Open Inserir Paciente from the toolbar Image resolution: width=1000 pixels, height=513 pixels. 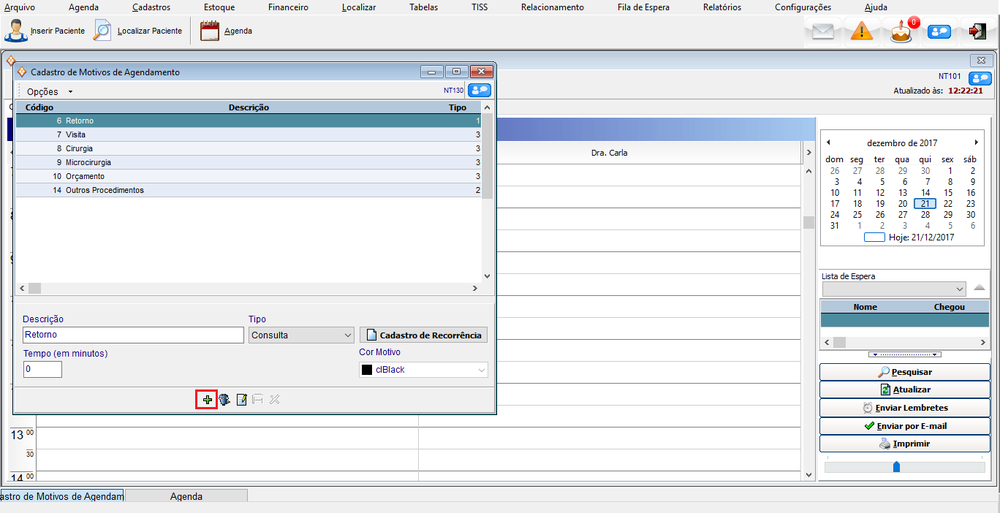click(x=45, y=31)
